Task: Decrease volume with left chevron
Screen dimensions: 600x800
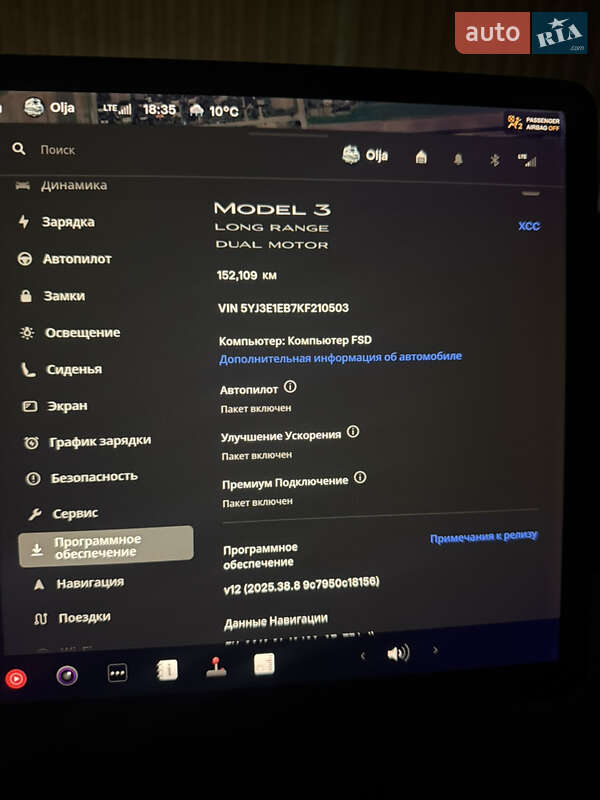Action: click(x=363, y=656)
